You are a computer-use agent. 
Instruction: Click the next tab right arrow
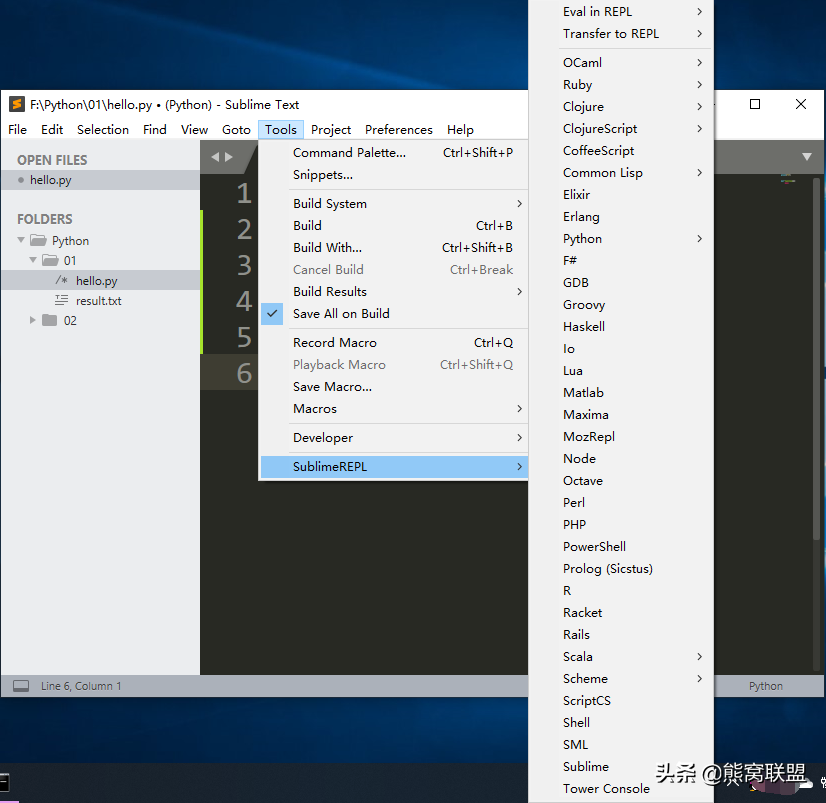(x=229, y=156)
